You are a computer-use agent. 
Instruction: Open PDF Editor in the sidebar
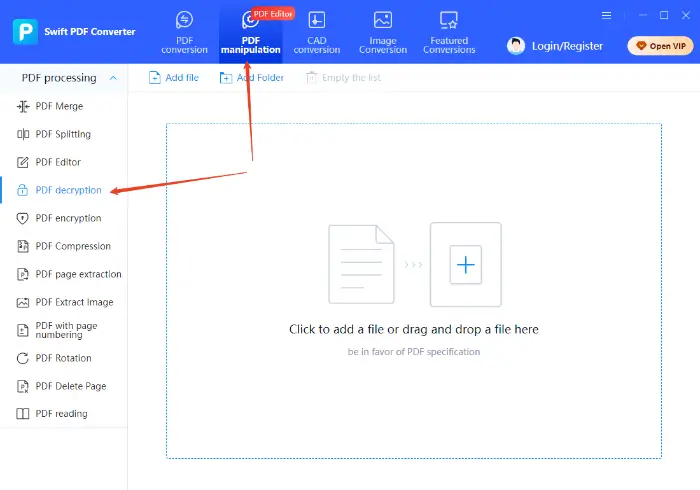pos(63,162)
